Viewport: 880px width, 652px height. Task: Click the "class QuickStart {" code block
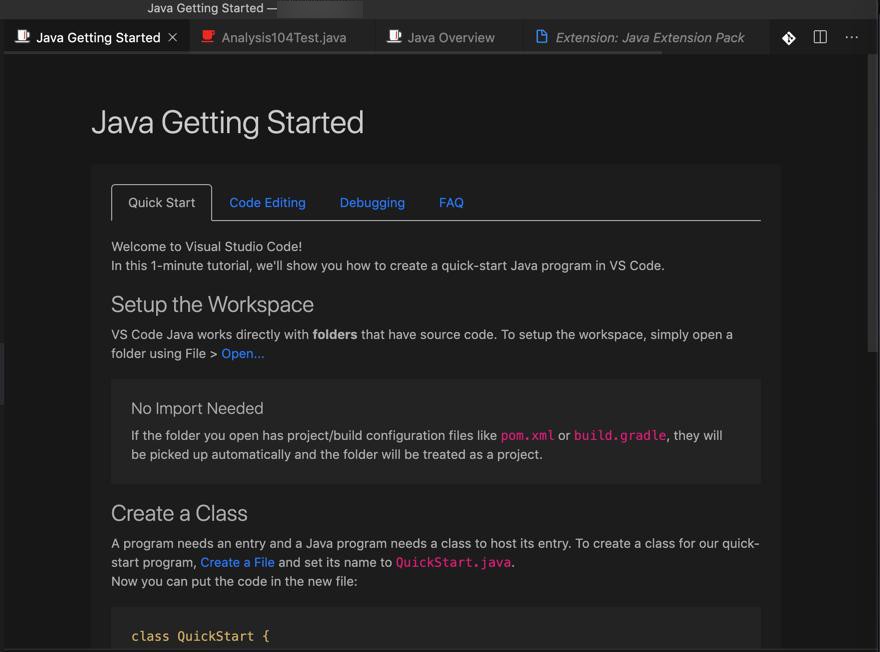tap(200, 636)
